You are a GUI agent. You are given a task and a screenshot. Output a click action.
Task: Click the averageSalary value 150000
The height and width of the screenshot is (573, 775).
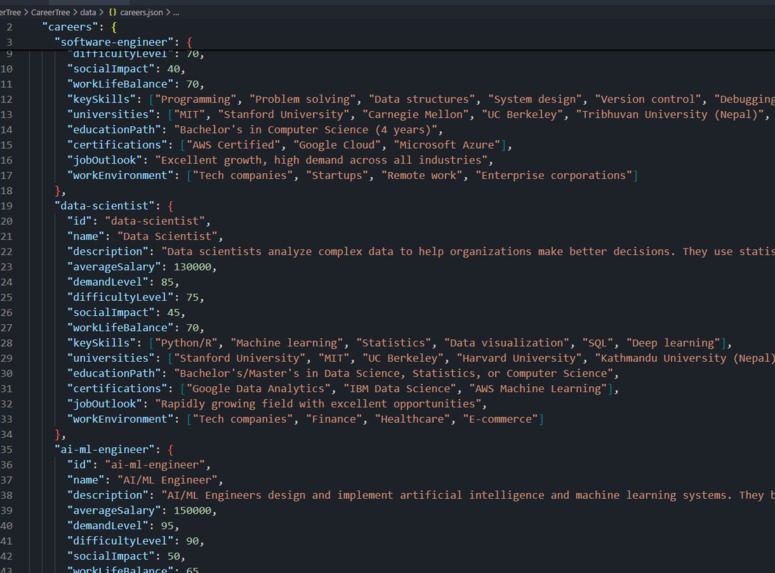pyautogui.click(x=192, y=511)
